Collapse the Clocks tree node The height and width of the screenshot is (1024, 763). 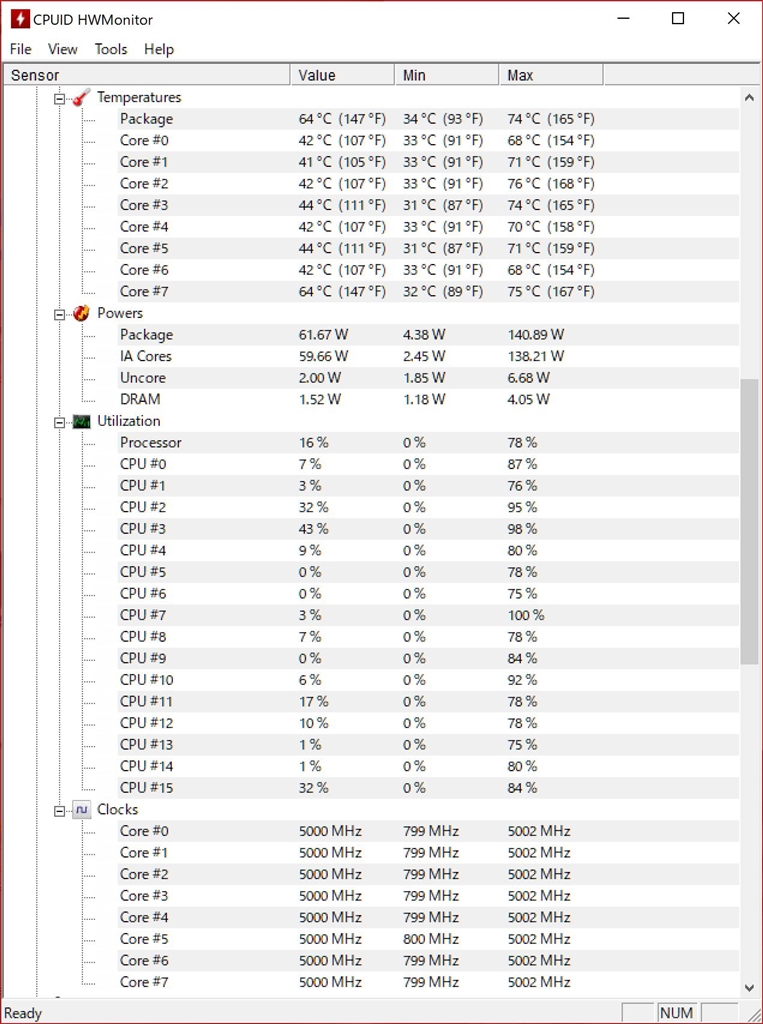pyautogui.click(x=59, y=811)
